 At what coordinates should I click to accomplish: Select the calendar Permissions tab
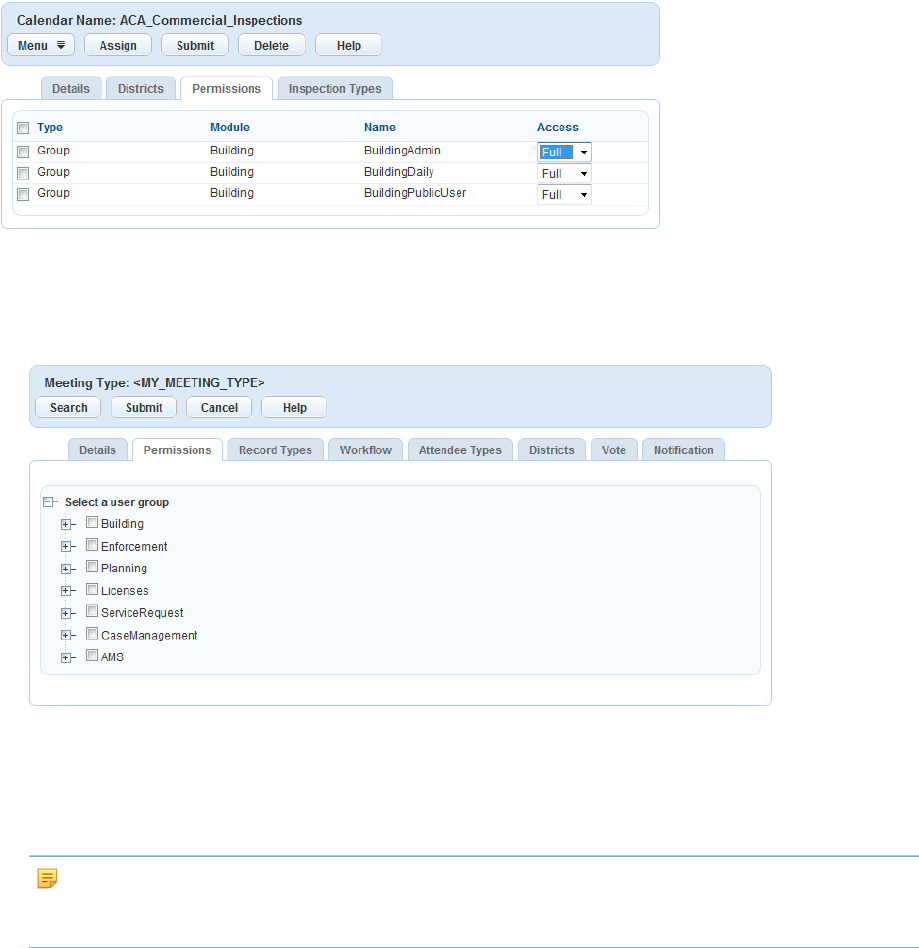227,89
